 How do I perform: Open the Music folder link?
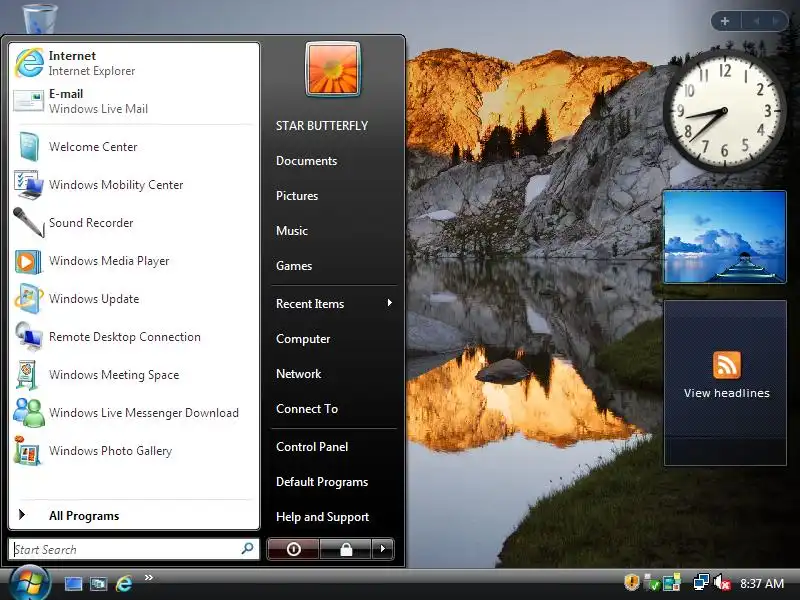292,231
